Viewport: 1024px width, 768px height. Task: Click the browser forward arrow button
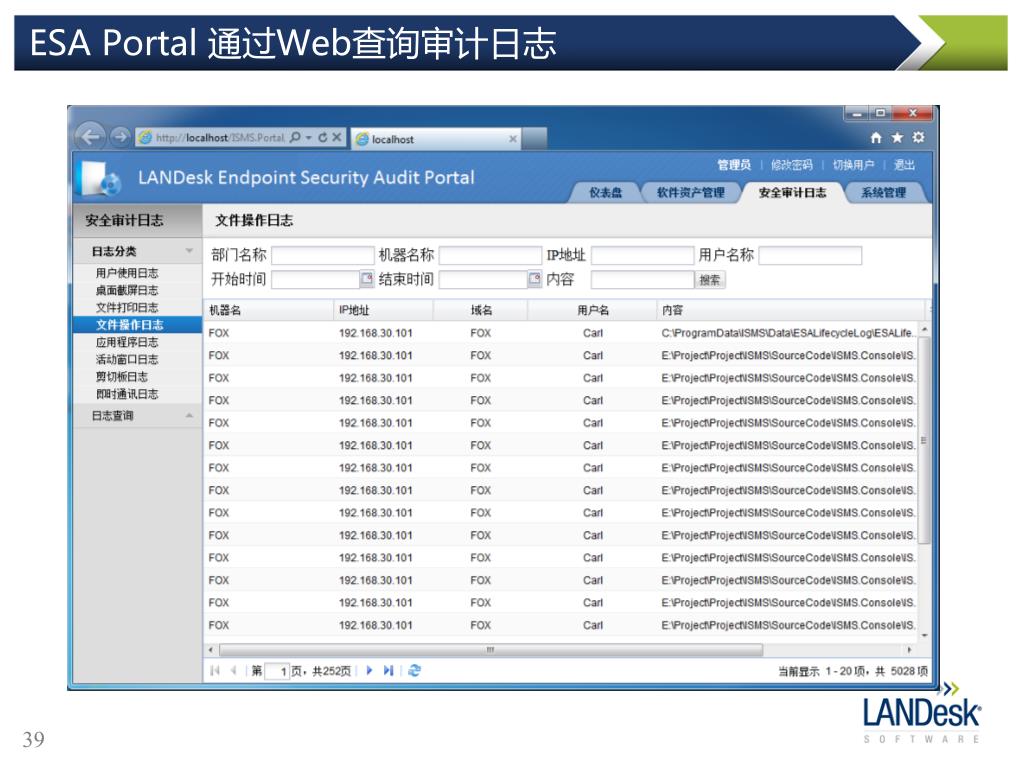pos(120,137)
